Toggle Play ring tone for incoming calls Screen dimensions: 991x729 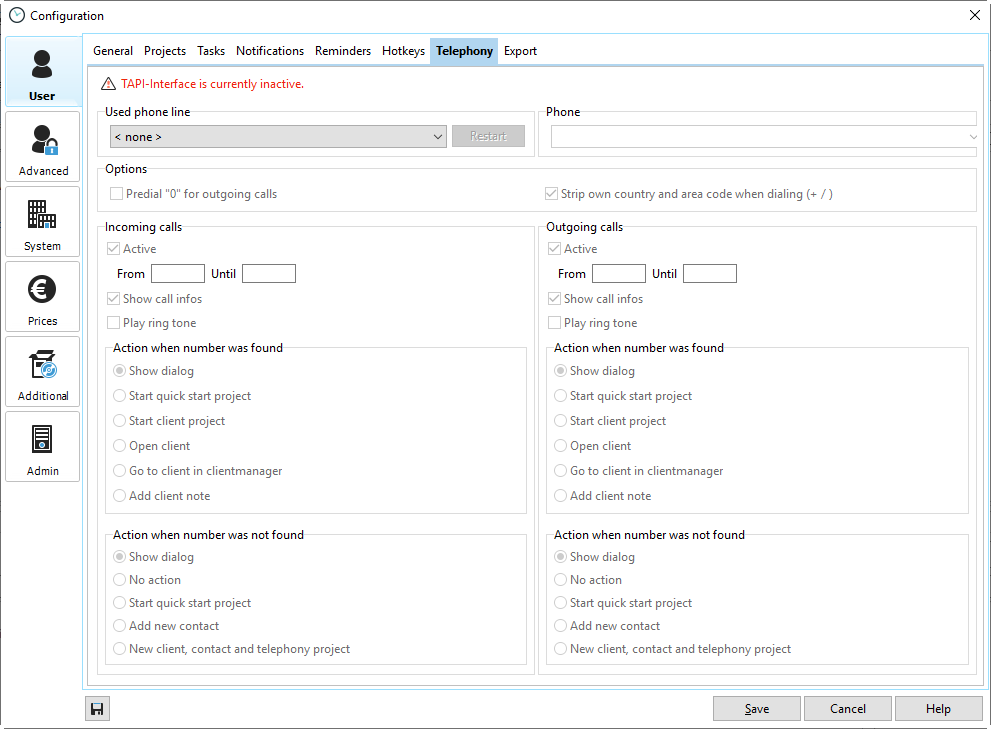[x=114, y=323]
